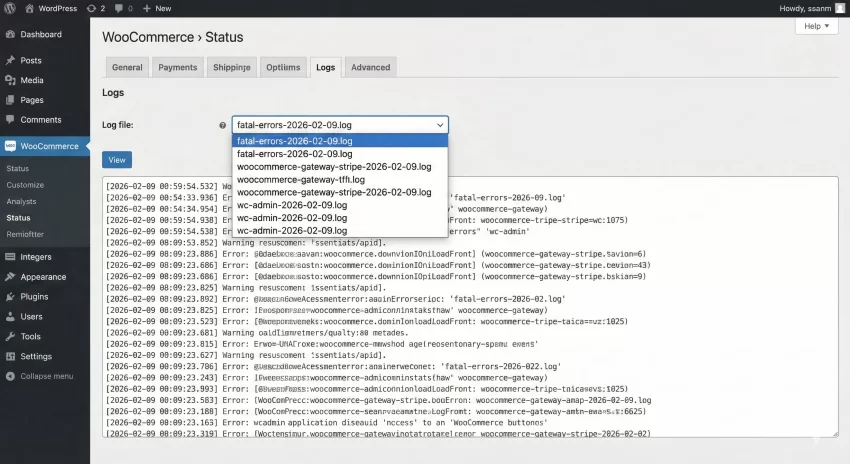Open the Log file dropdown
Screen dimensions: 850x464
[x=340, y=125]
